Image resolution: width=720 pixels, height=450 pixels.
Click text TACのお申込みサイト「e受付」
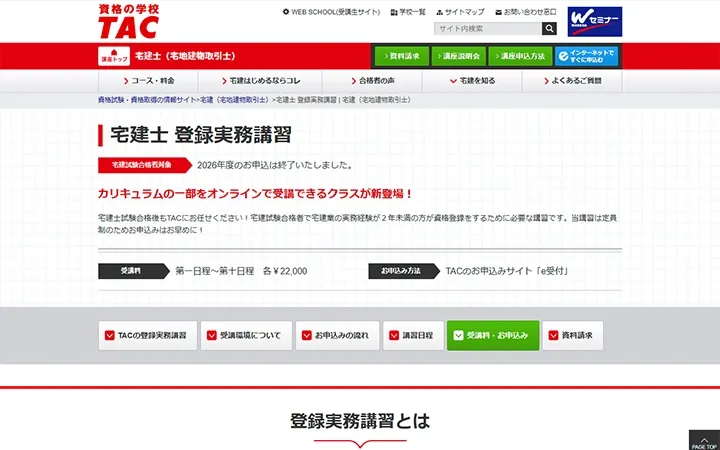tap(507, 271)
